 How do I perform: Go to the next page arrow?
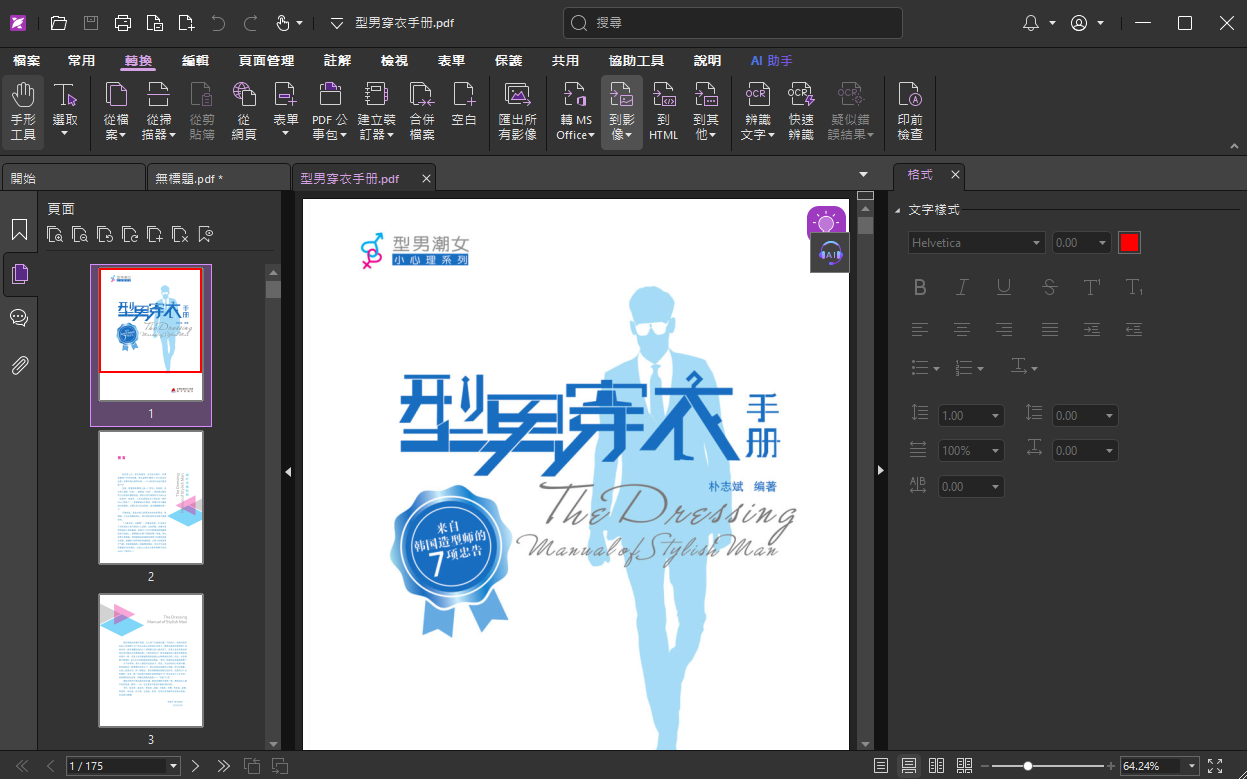pos(196,766)
